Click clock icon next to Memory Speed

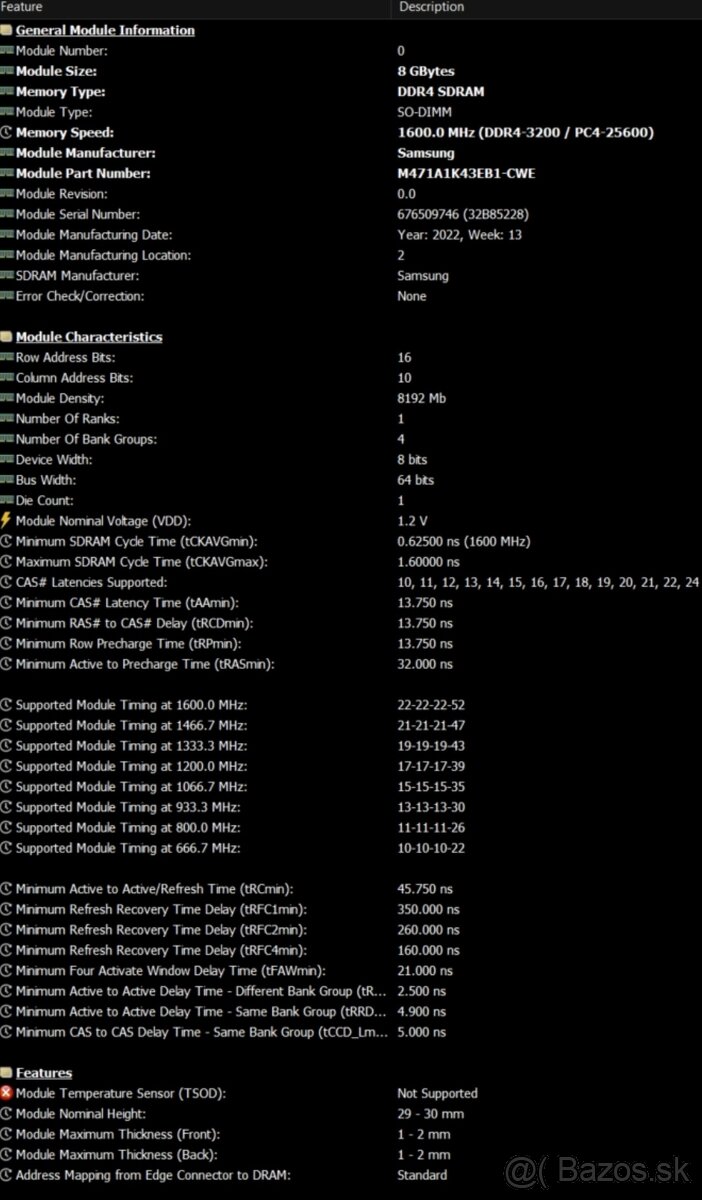[x=7, y=133]
